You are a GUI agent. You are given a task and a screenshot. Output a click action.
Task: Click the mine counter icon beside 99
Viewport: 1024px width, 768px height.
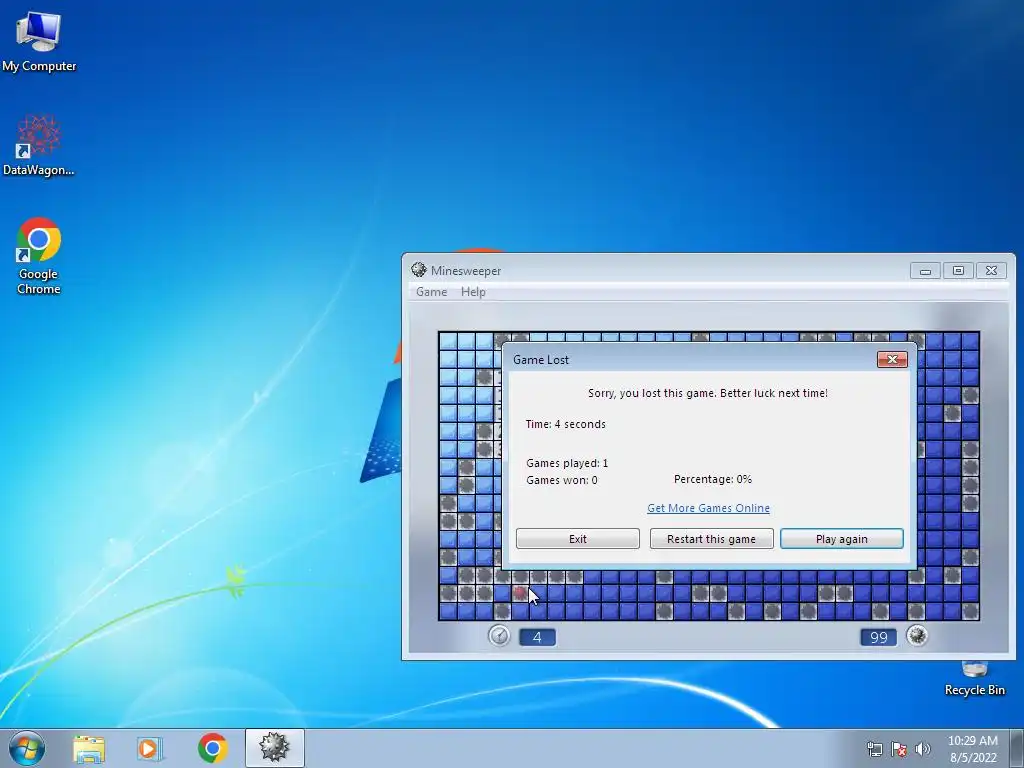(917, 635)
